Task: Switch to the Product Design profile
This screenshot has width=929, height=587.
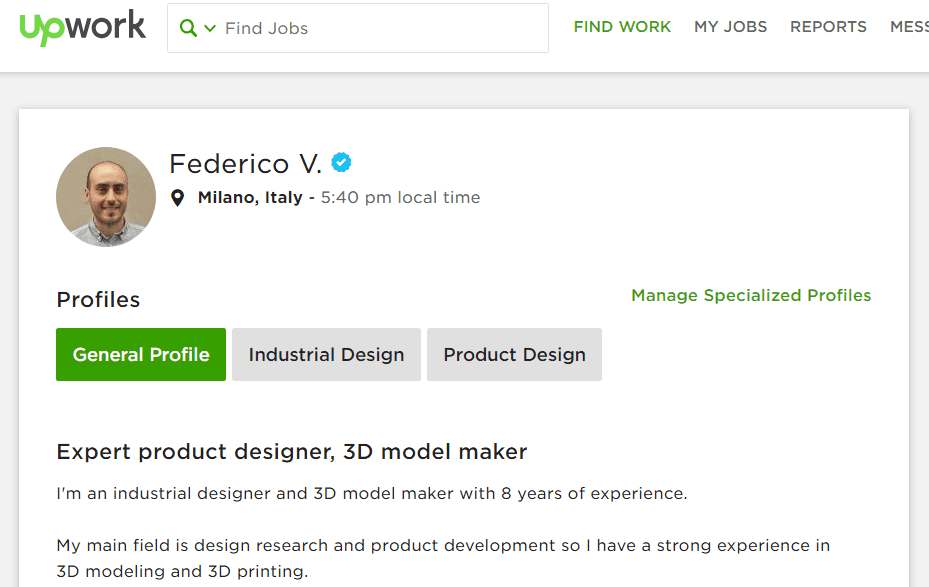Action: point(514,355)
